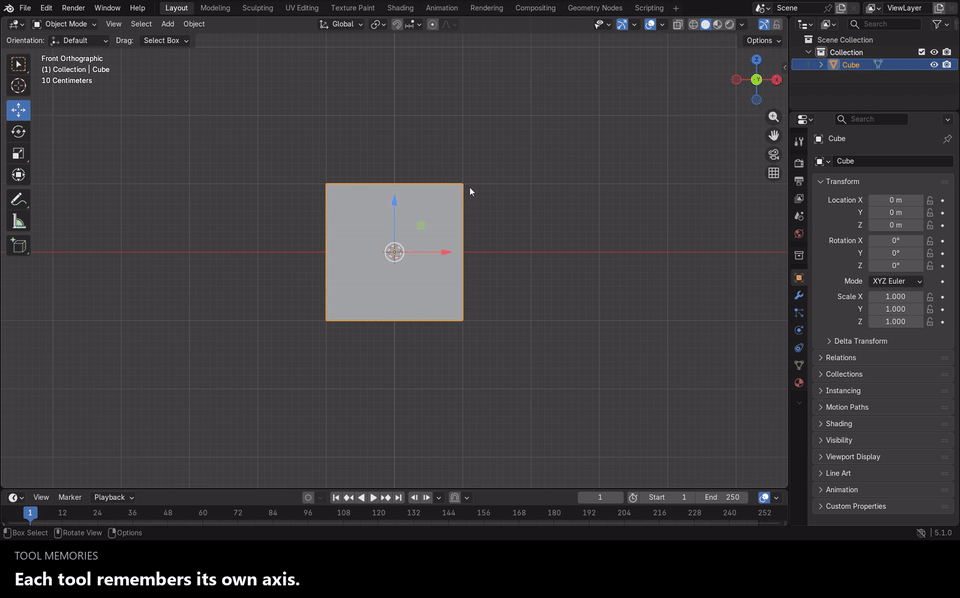960x598 pixels.
Task: Select the Add Cube tool
Action: (18, 246)
